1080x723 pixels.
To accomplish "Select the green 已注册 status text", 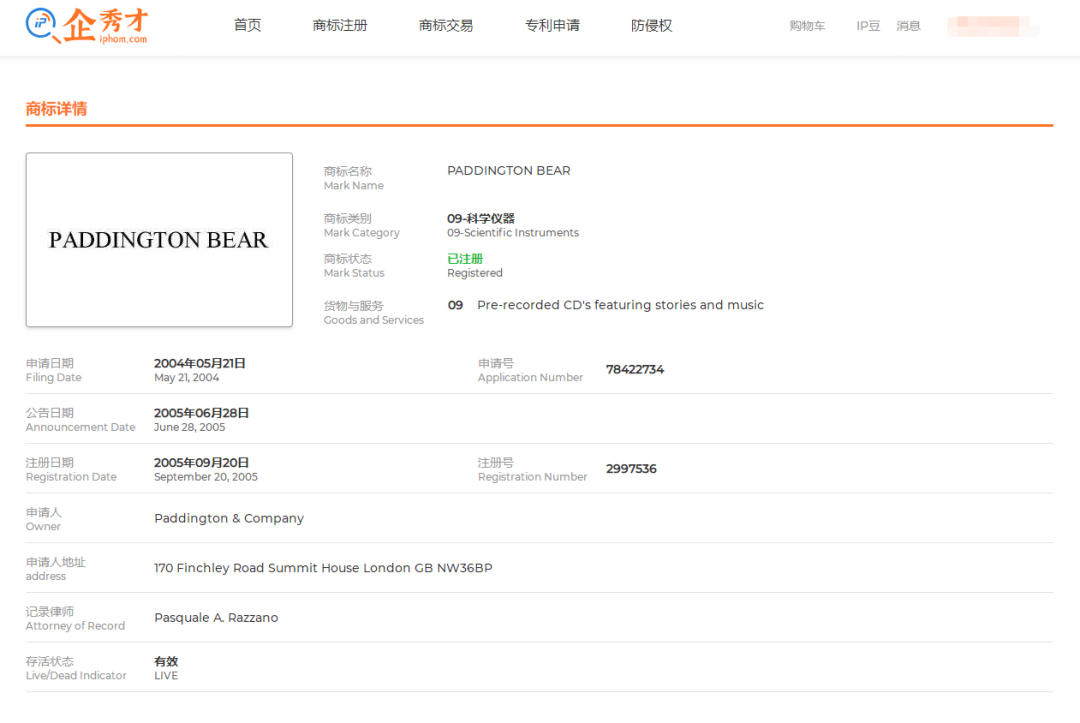I will [x=465, y=259].
